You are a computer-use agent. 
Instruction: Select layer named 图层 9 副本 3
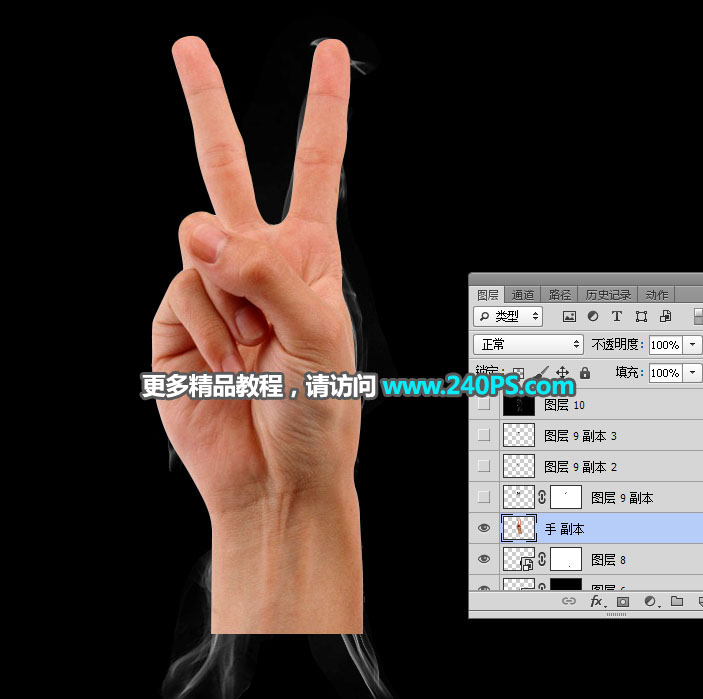tap(580, 436)
